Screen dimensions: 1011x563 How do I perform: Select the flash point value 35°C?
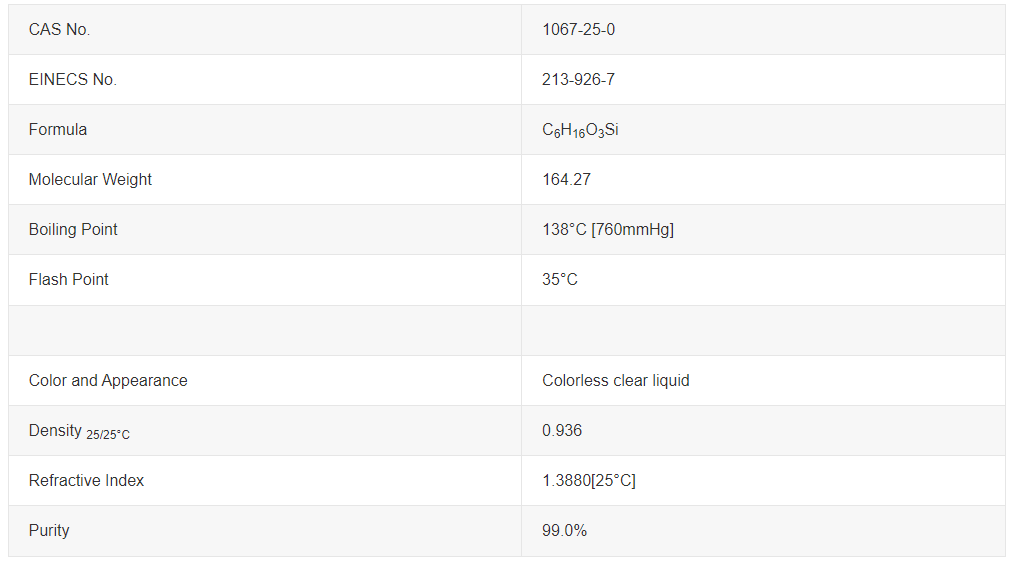click(x=560, y=280)
